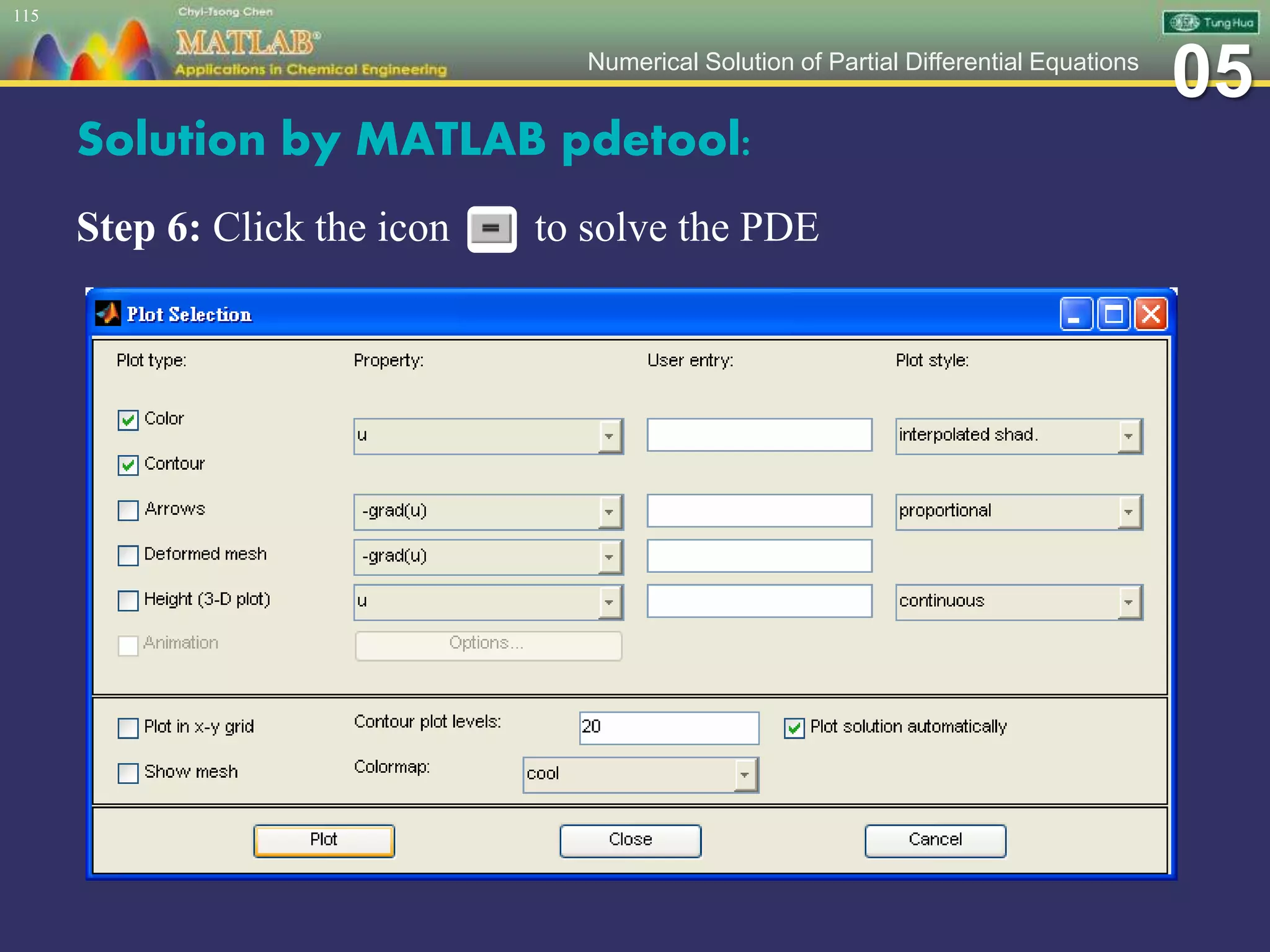Click the Arrows user entry field

pos(759,511)
